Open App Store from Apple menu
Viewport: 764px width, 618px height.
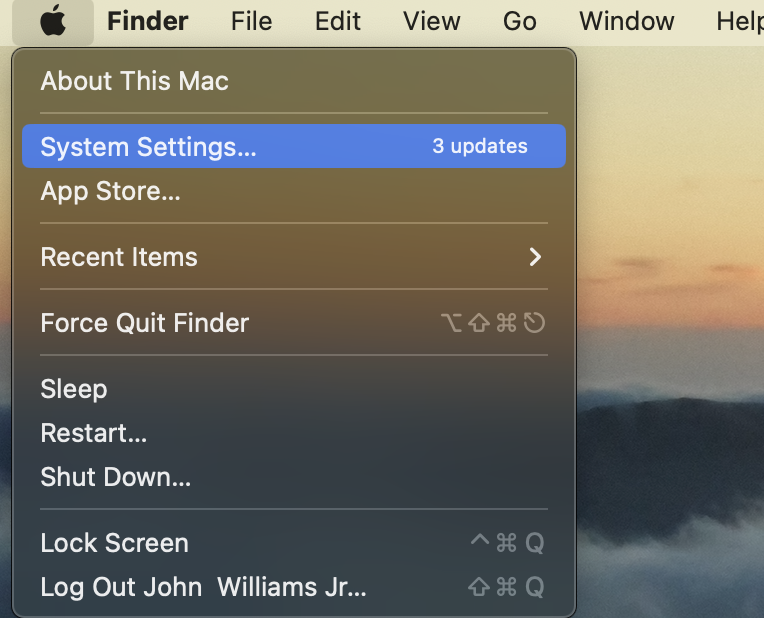294,191
